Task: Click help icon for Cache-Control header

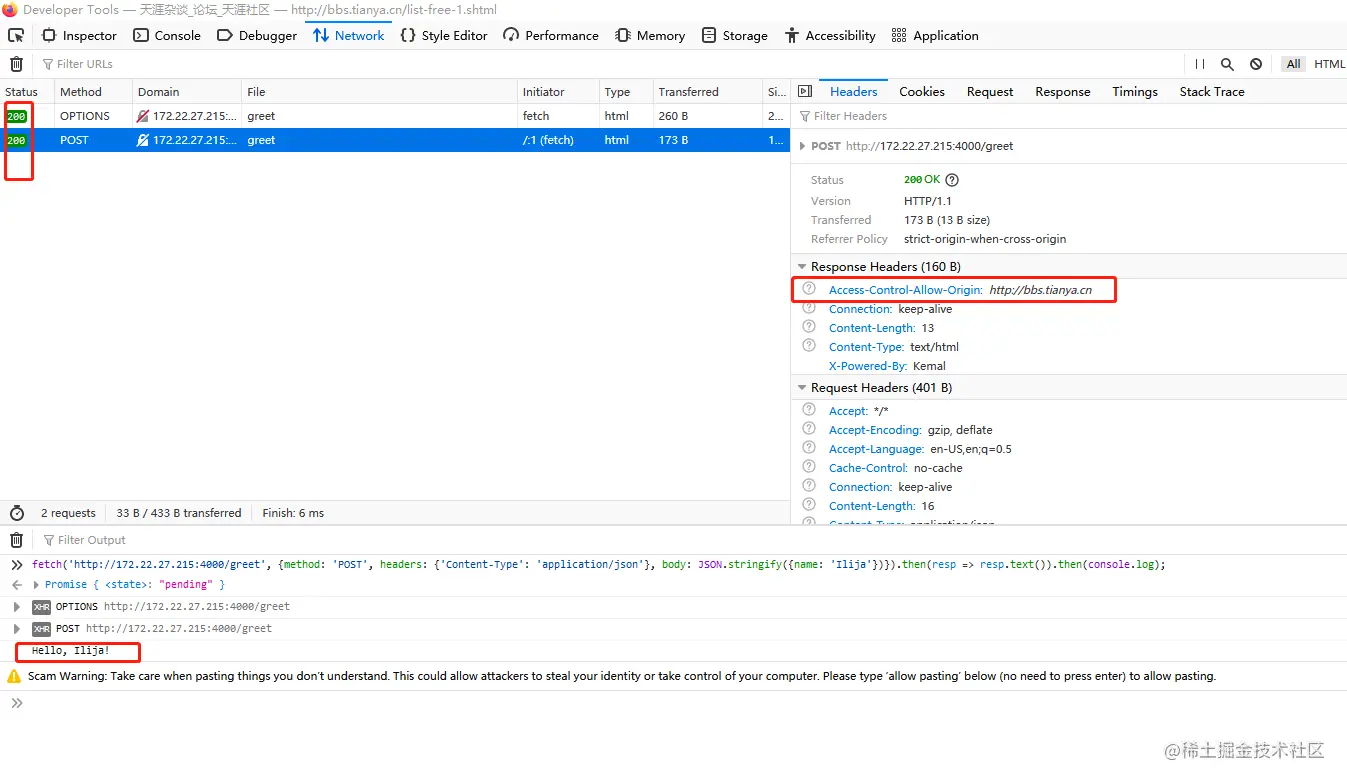Action: click(809, 467)
